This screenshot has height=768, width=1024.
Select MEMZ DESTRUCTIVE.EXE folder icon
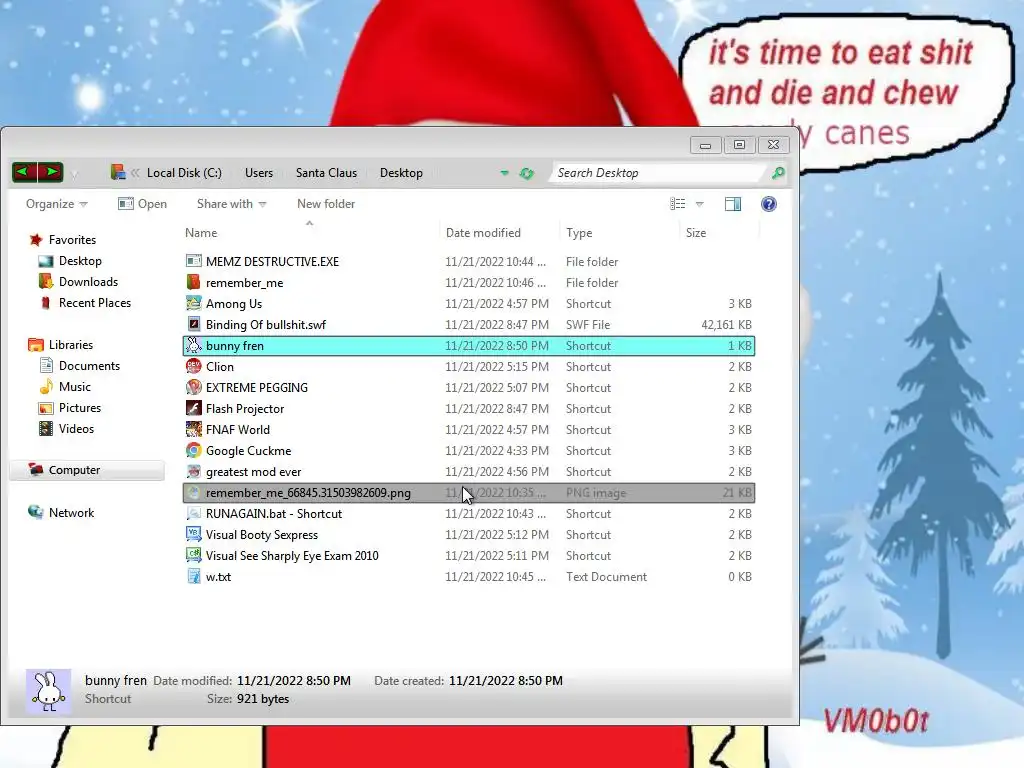click(x=193, y=261)
